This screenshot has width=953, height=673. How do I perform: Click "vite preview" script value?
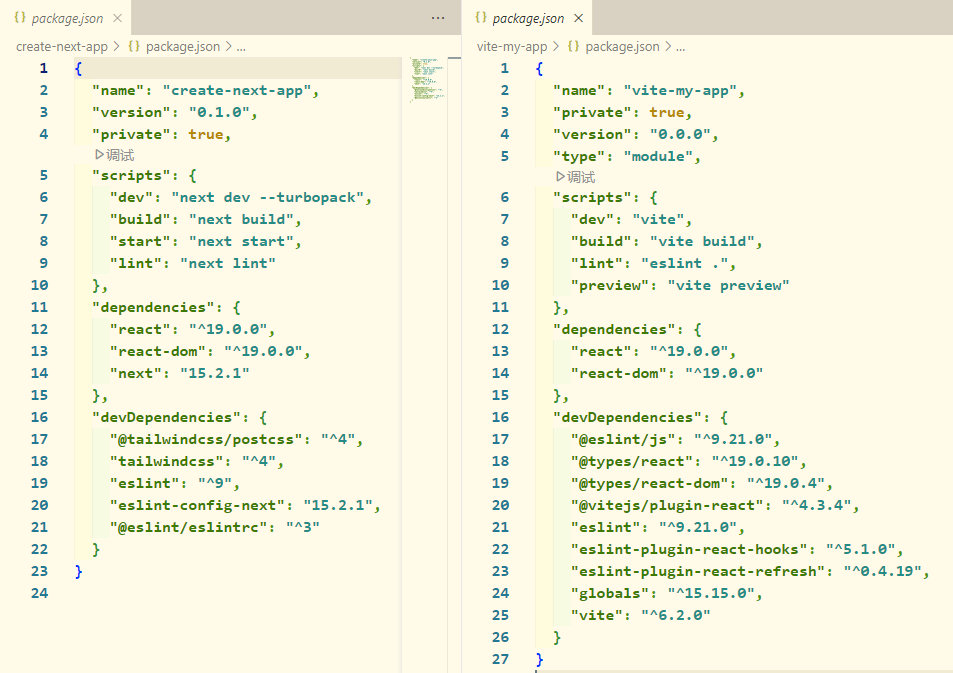[728, 285]
